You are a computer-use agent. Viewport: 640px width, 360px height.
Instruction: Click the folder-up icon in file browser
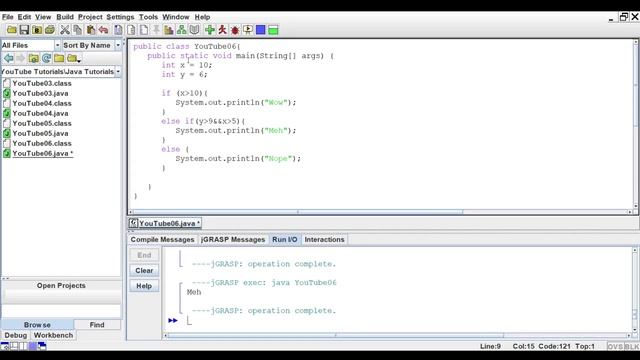33,58
